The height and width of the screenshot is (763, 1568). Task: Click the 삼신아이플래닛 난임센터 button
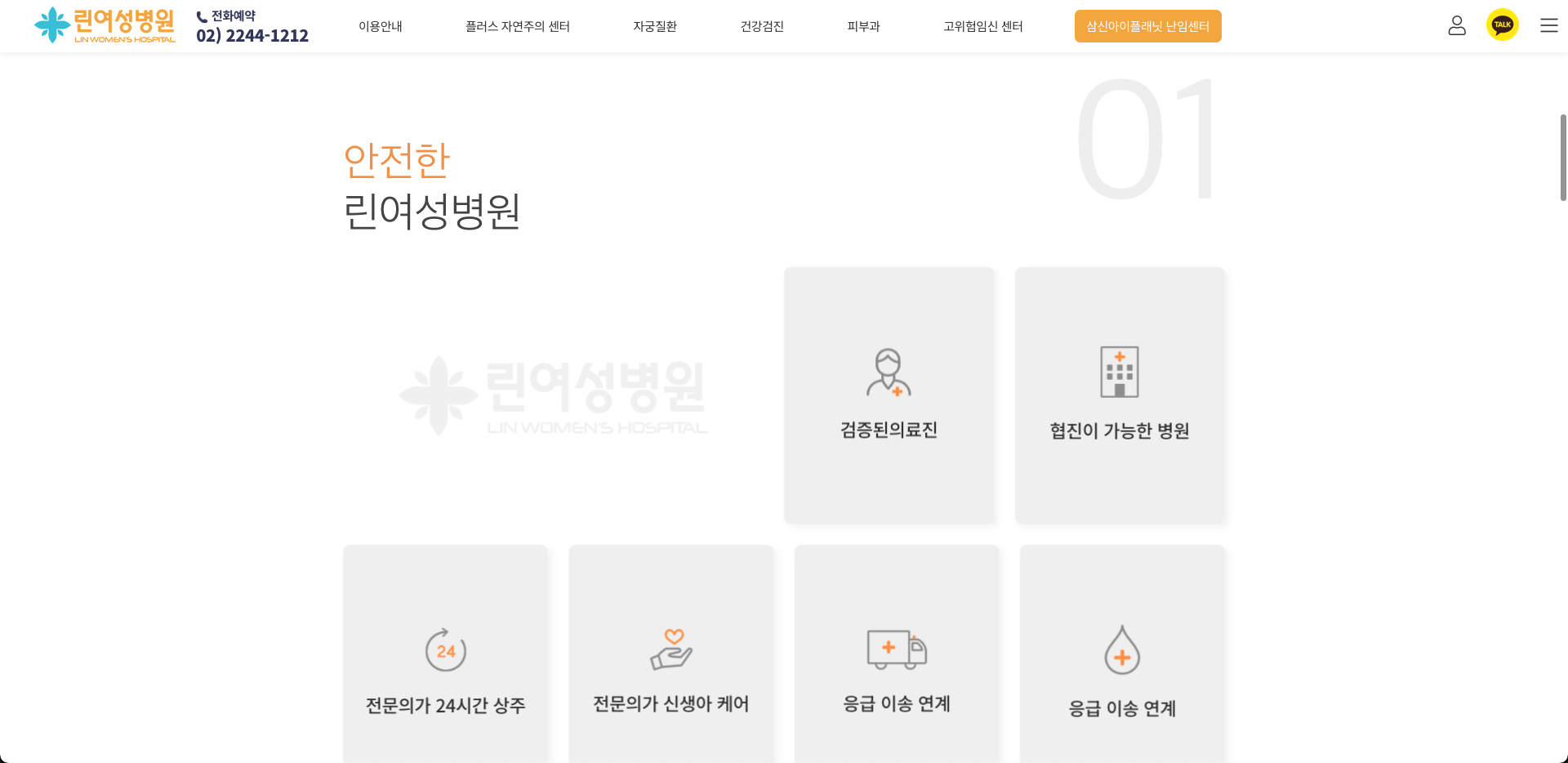pos(1148,26)
